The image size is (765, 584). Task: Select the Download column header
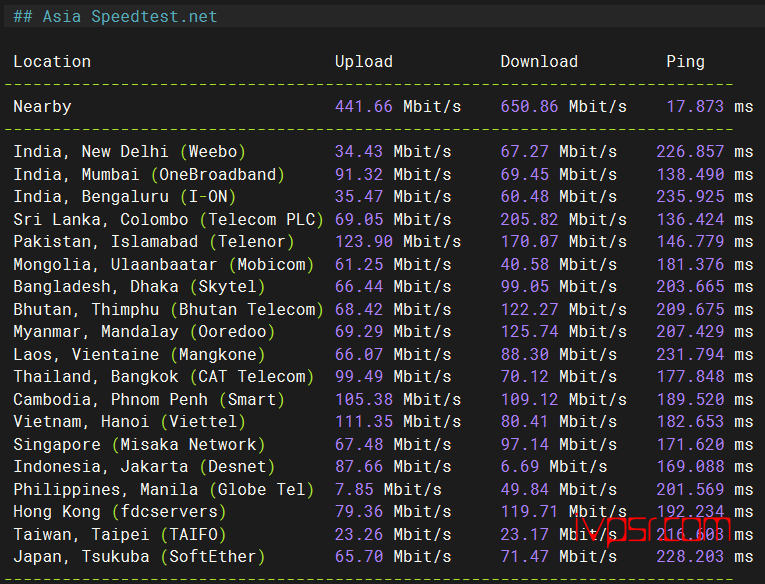pyautogui.click(x=539, y=61)
